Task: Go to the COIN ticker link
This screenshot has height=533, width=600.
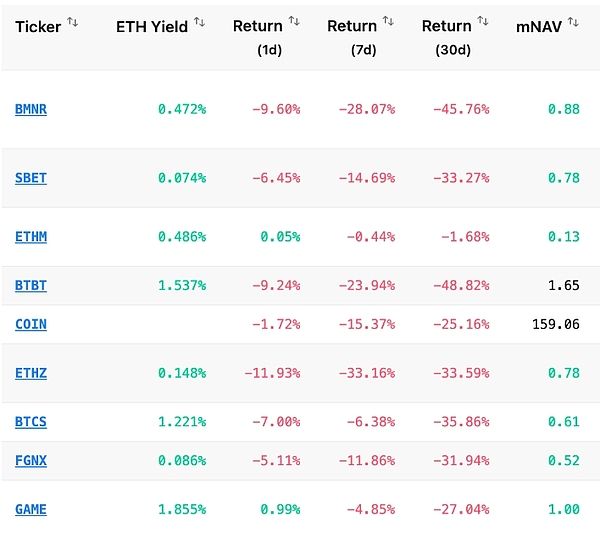Action: click(x=31, y=324)
